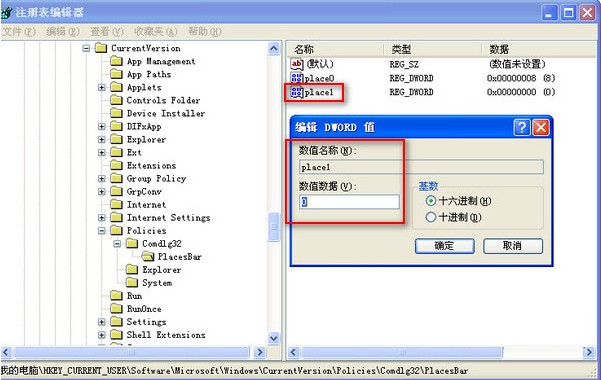Select the Run folder icon
This screenshot has width=601, height=380.
coord(116,296)
